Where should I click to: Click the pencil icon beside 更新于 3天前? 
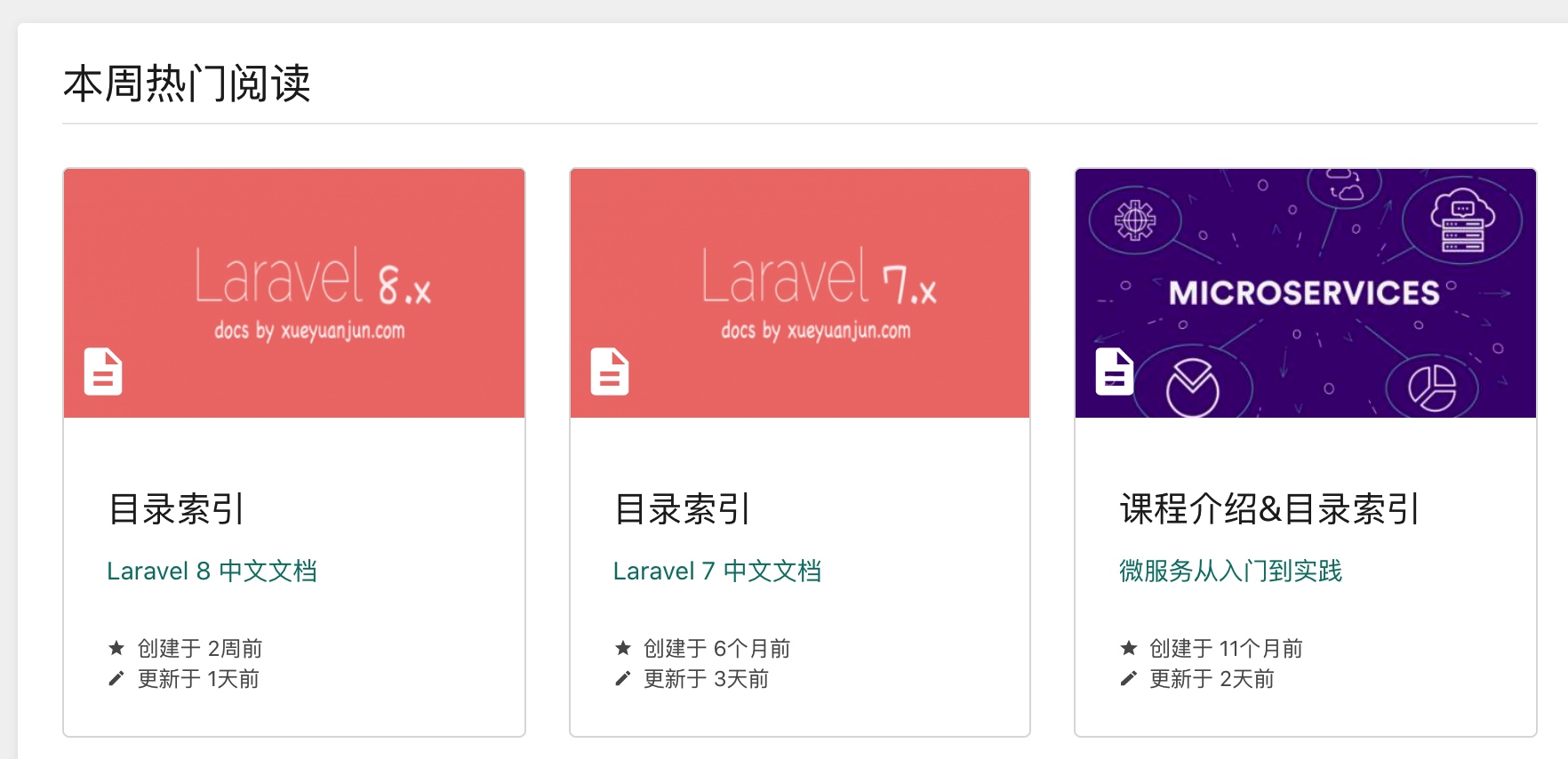pos(623,679)
